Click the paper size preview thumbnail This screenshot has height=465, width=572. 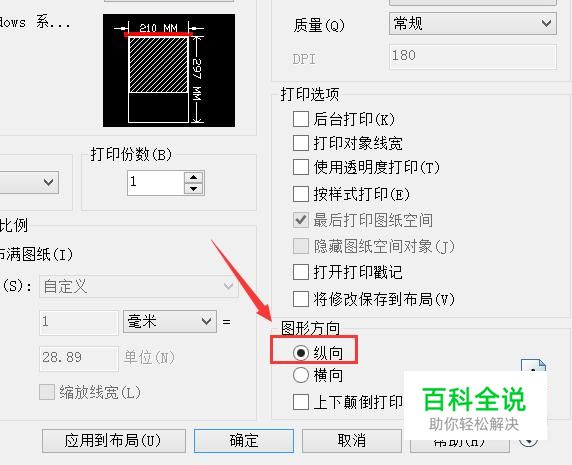tap(169, 70)
